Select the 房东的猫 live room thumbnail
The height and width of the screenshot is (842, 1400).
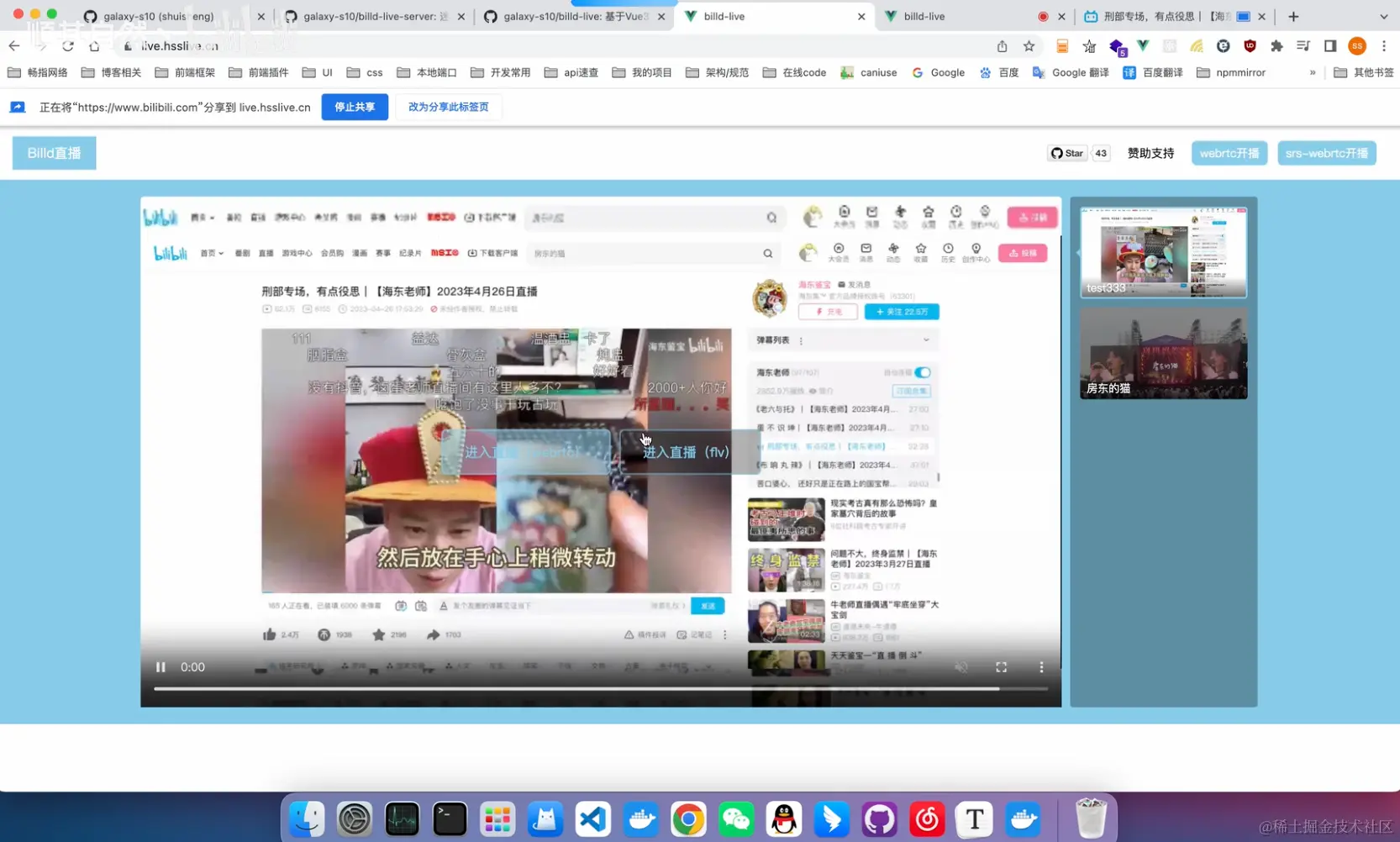coord(1163,354)
